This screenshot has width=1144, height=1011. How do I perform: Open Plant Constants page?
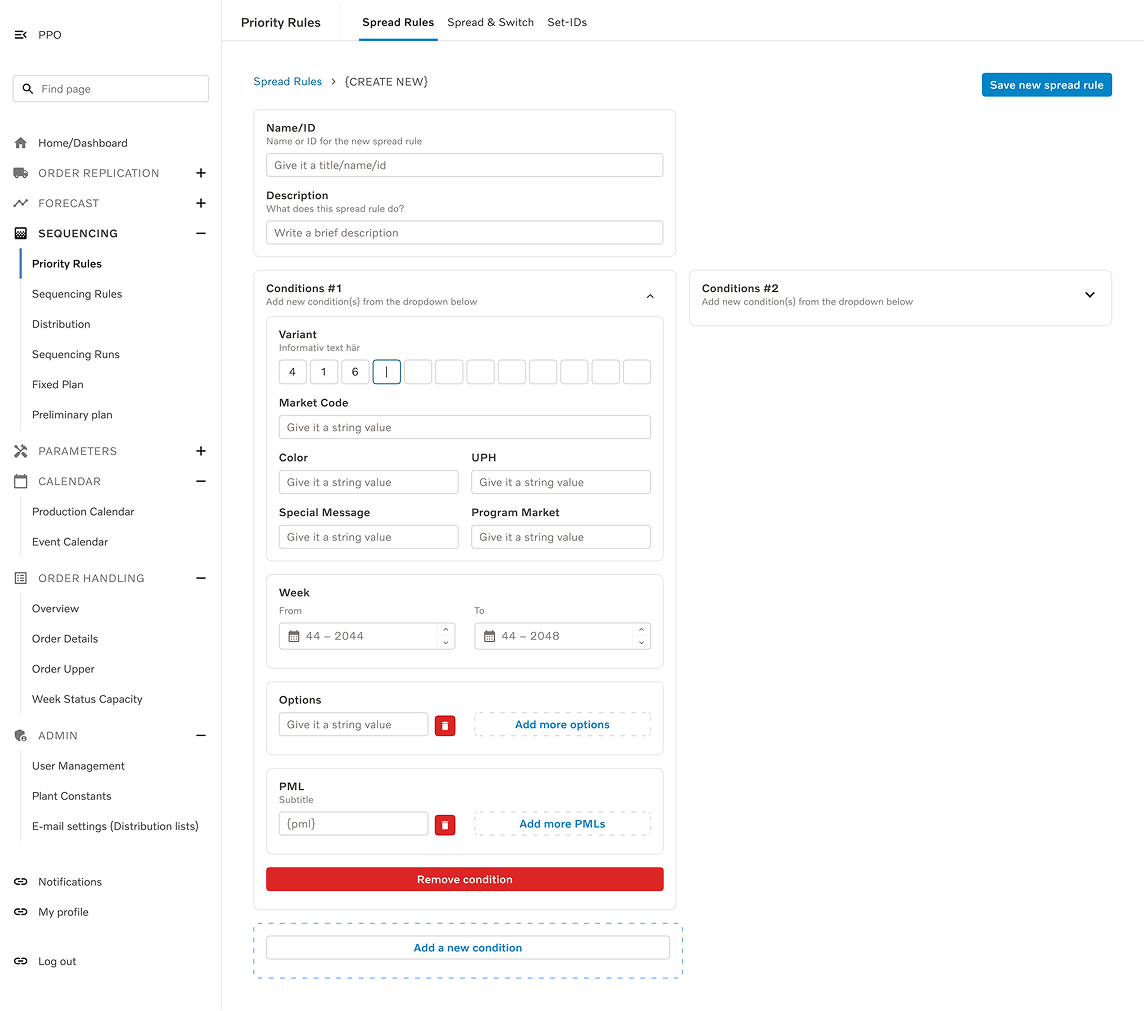pos(72,797)
